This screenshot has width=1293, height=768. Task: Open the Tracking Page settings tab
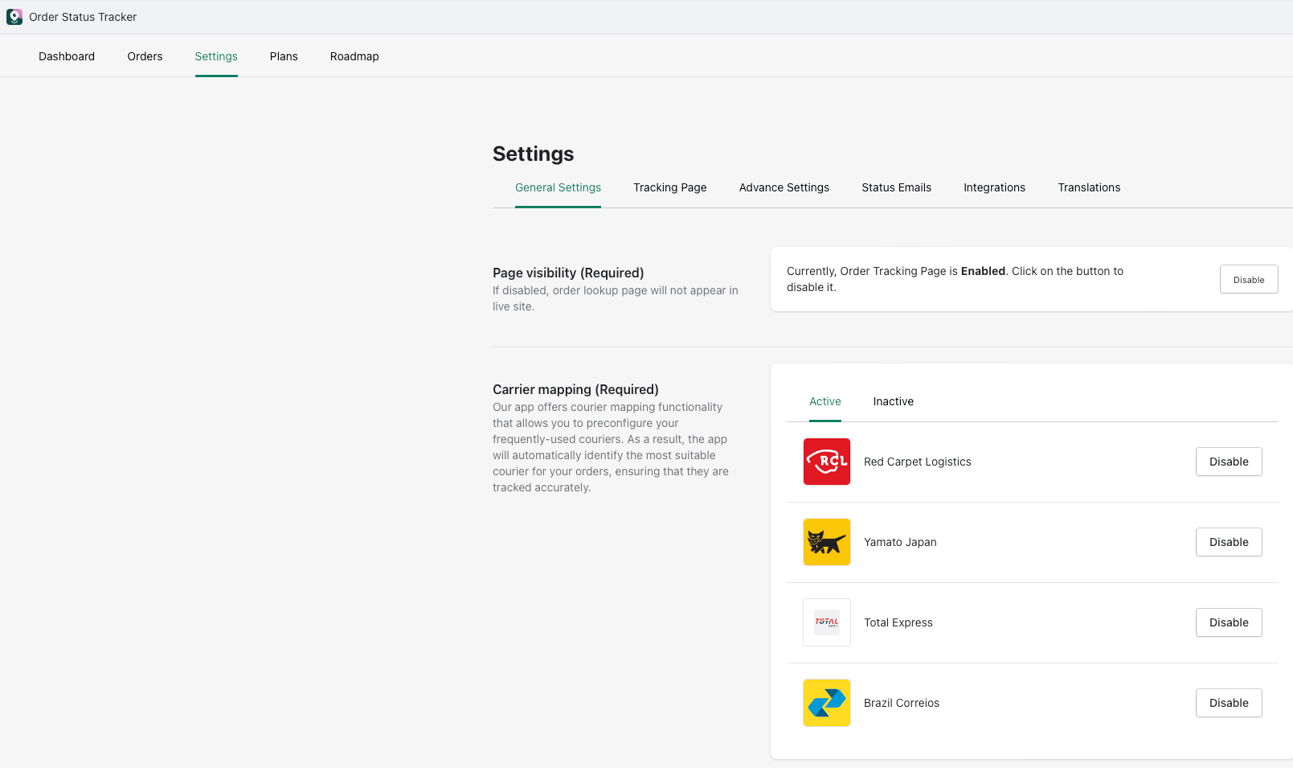point(670,187)
